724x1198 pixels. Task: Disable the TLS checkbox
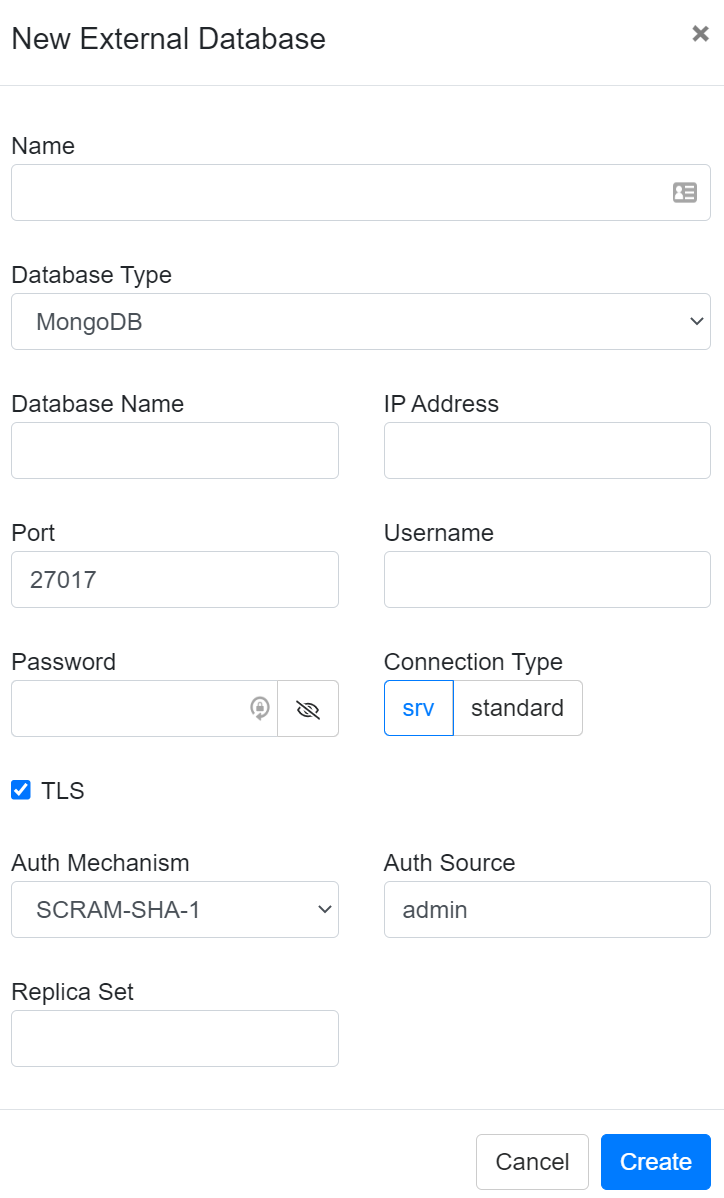[x=20, y=790]
